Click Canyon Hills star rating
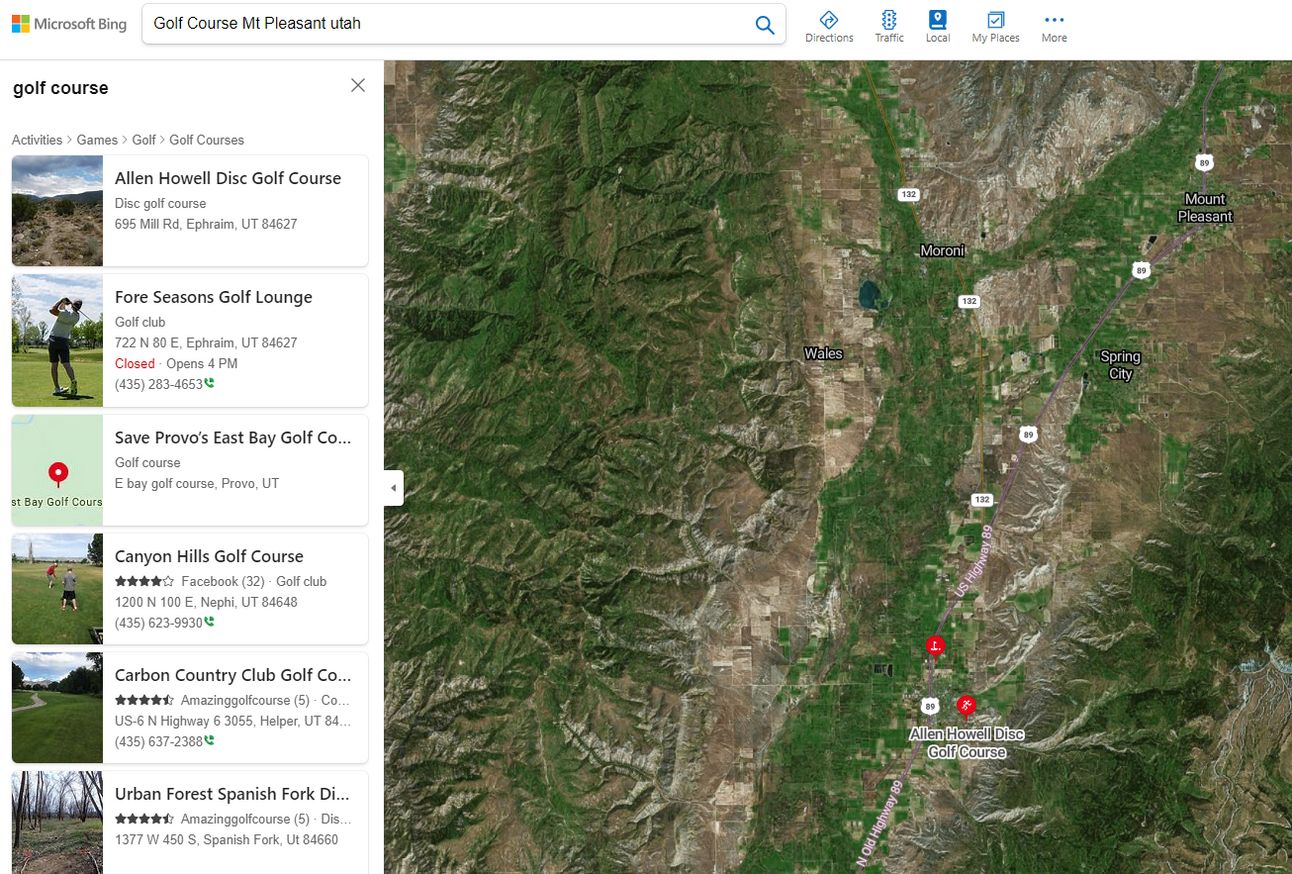This screenshot has height=874, width=1292. pyautogui.click(x=144, y=581)
